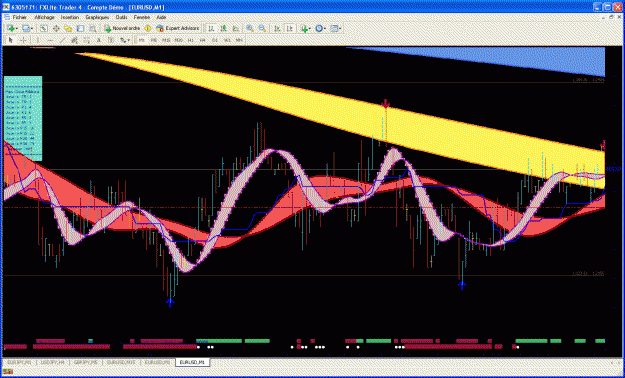Click the New Chart icon

click(10, 28)
